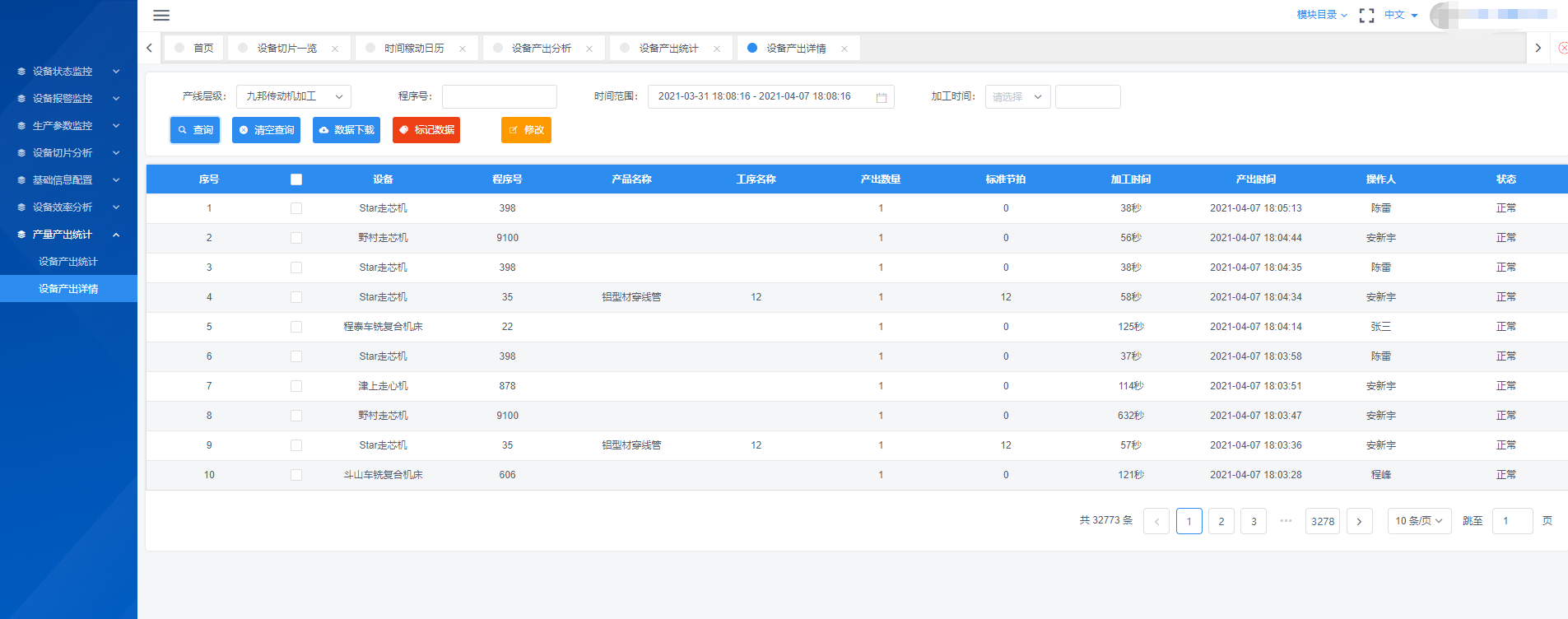Check the checkbox for row 1
Image resolution: width=1568 pixels, height=619 pixels.
pos(296,208)
